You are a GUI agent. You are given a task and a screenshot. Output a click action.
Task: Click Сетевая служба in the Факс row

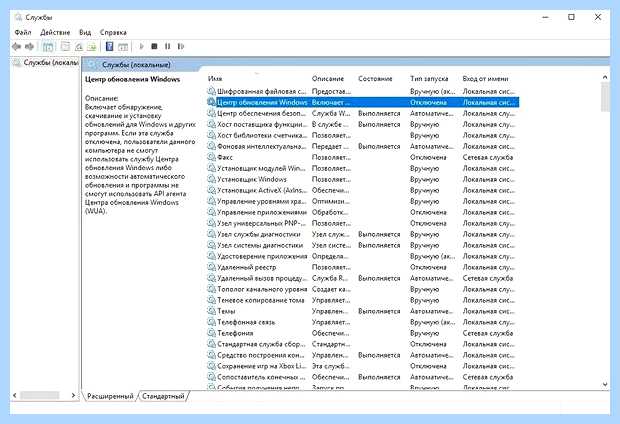tap(488, 157)
